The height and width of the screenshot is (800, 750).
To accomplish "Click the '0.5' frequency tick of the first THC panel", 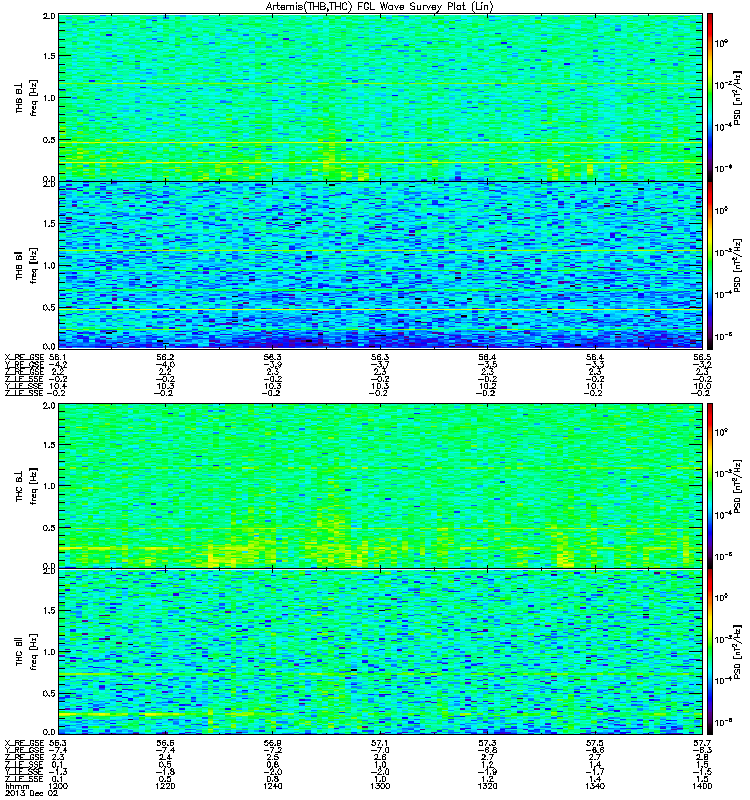I will point(49,528).
